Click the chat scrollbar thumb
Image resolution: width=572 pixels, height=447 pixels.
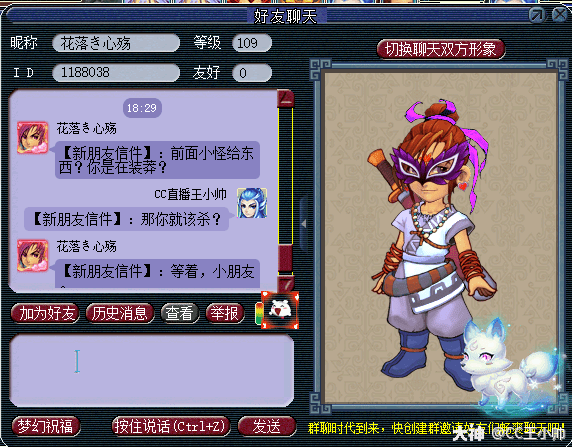[286, 258]
